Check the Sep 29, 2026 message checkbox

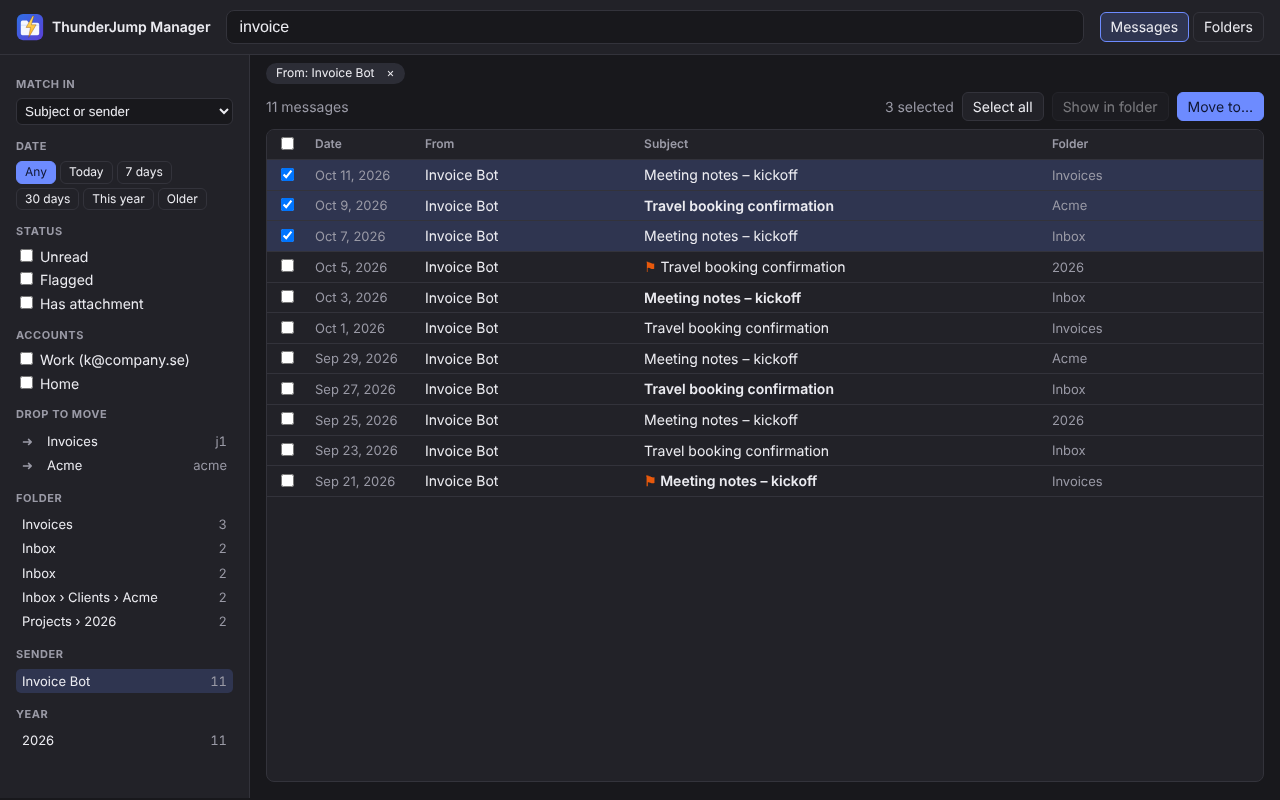[x=288, y=358]
